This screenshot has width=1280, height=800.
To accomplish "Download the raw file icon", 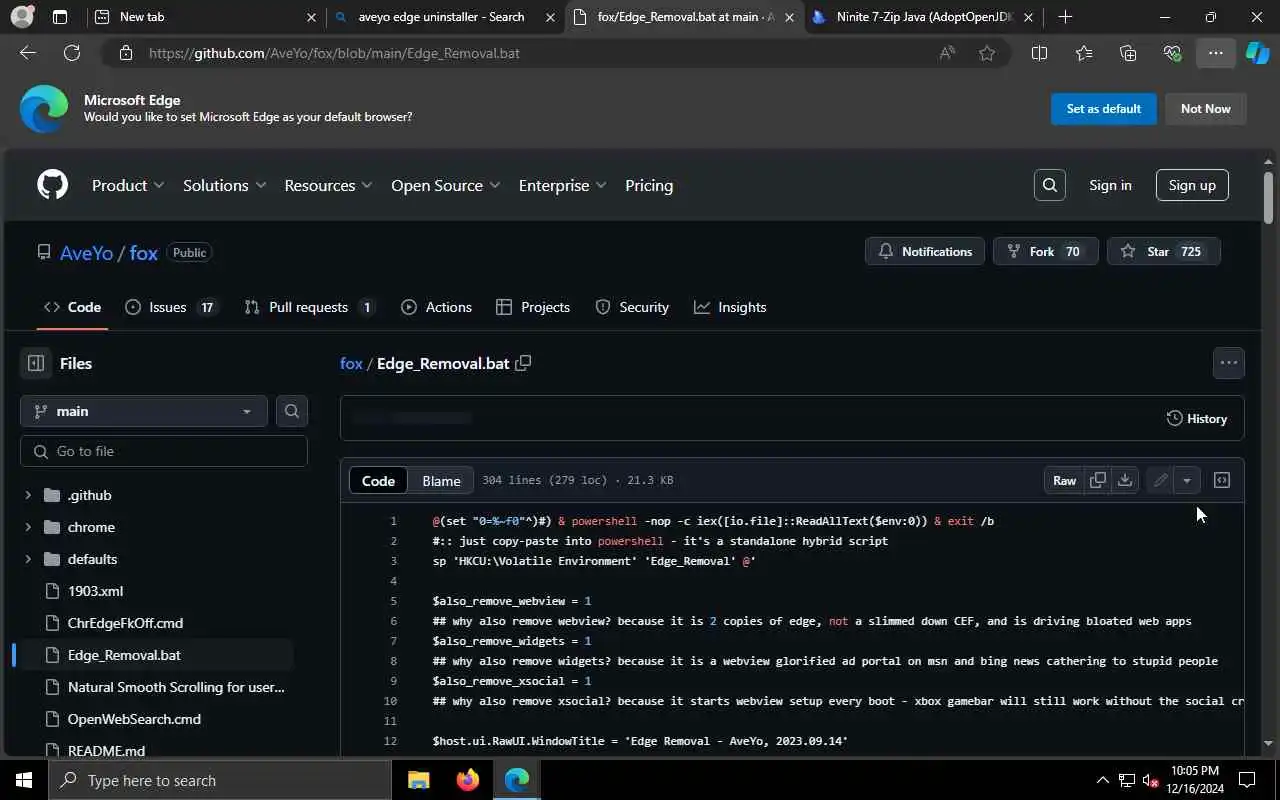I will coord(1125,480).
